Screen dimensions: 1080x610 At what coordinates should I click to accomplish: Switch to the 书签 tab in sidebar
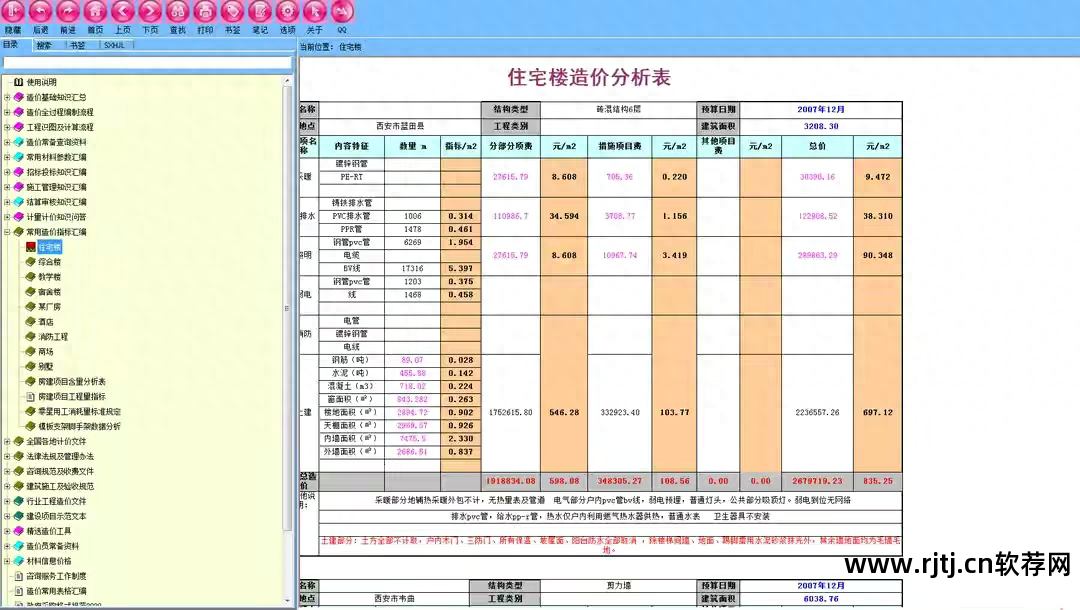point(78,45)
